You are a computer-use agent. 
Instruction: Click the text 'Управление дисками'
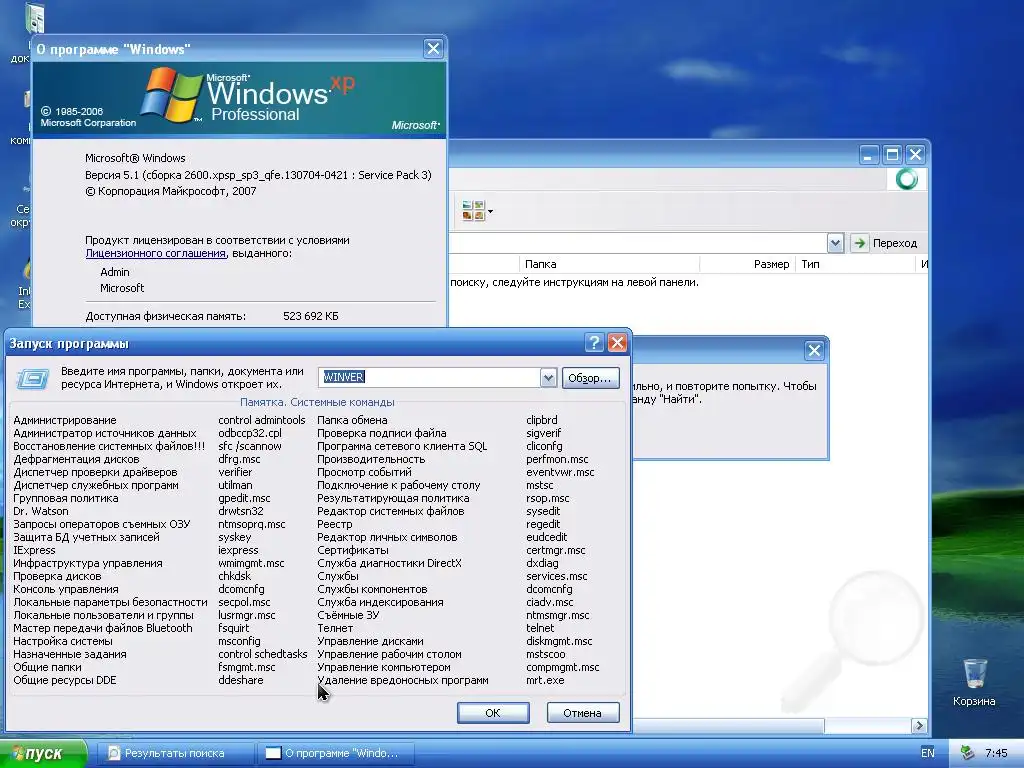370,641
